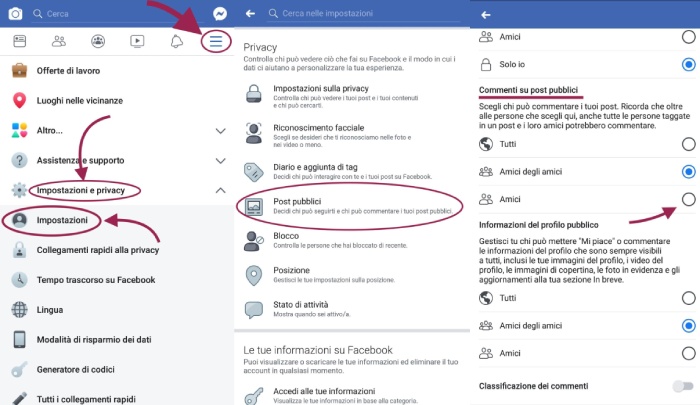
Task: Open 'Post pubblici' settings
Action: 352,206
